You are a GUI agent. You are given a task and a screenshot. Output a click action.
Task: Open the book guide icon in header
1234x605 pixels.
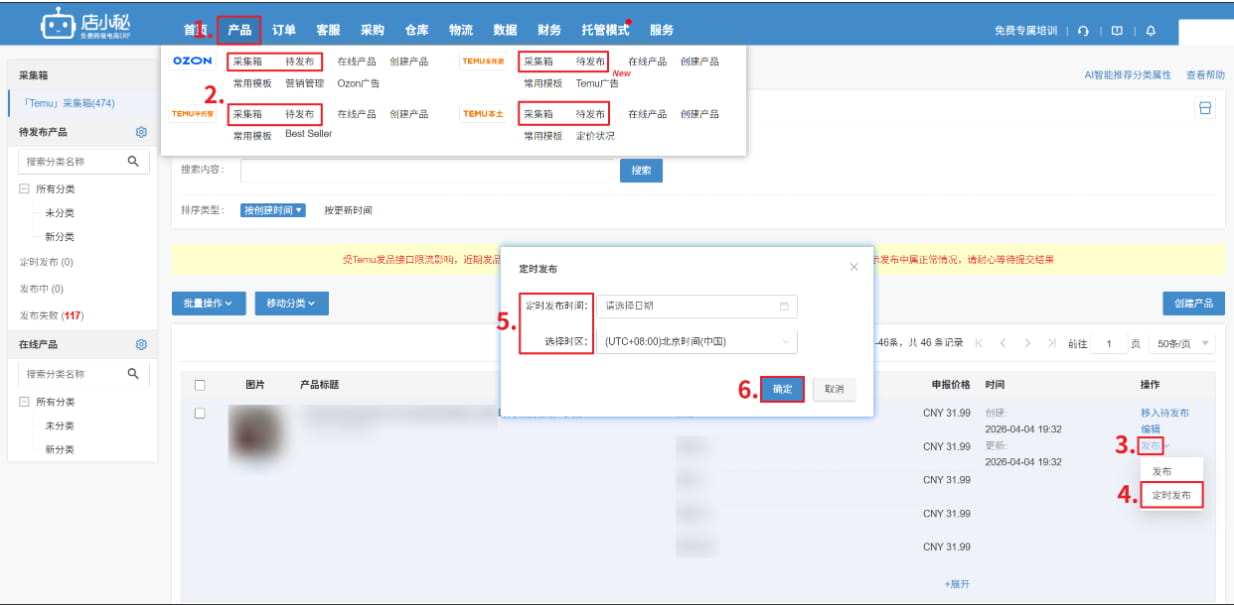coord(1117,31)
